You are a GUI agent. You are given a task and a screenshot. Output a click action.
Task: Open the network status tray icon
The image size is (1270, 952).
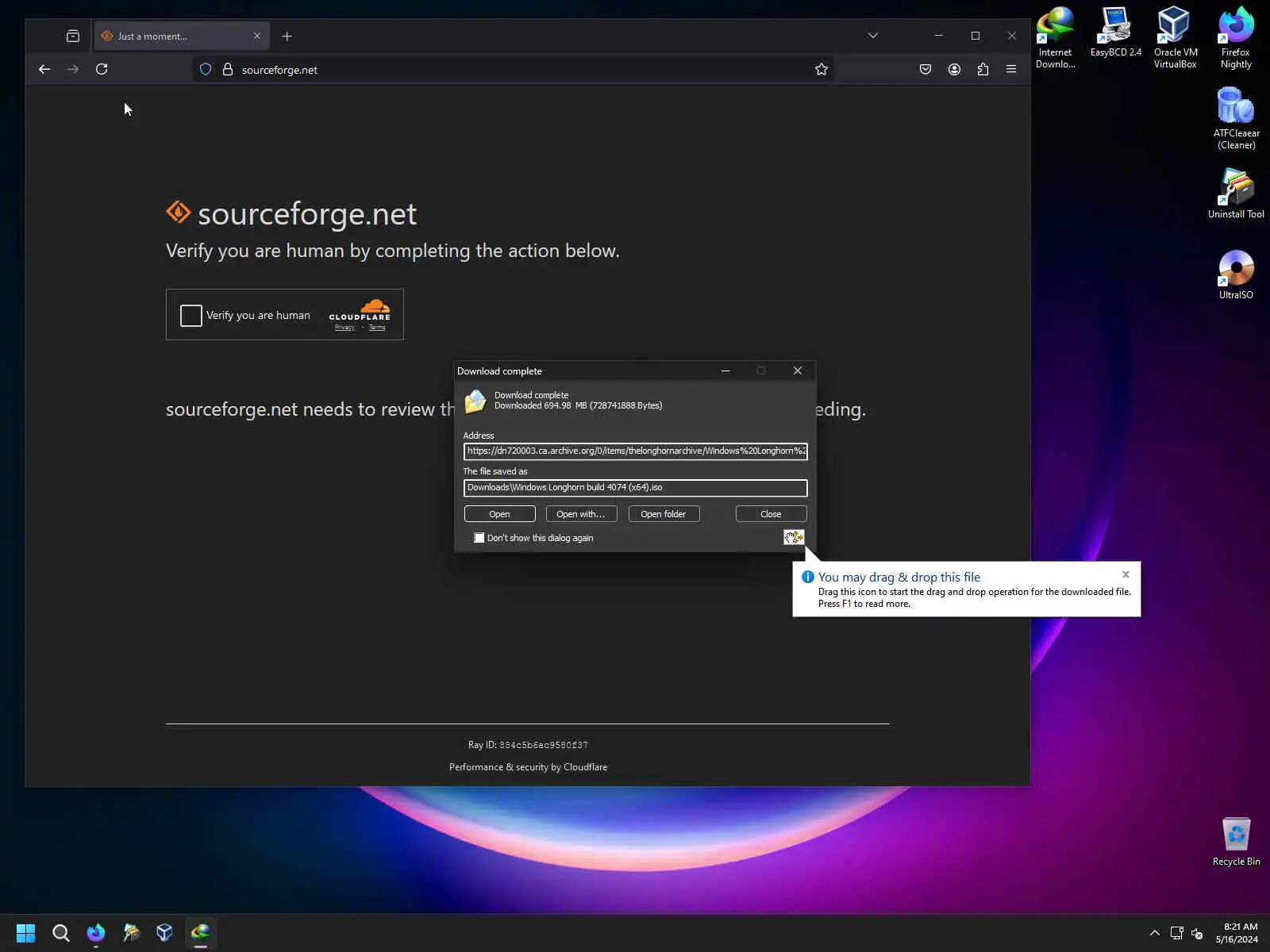pyautogui.click(x=1176, y=933)
